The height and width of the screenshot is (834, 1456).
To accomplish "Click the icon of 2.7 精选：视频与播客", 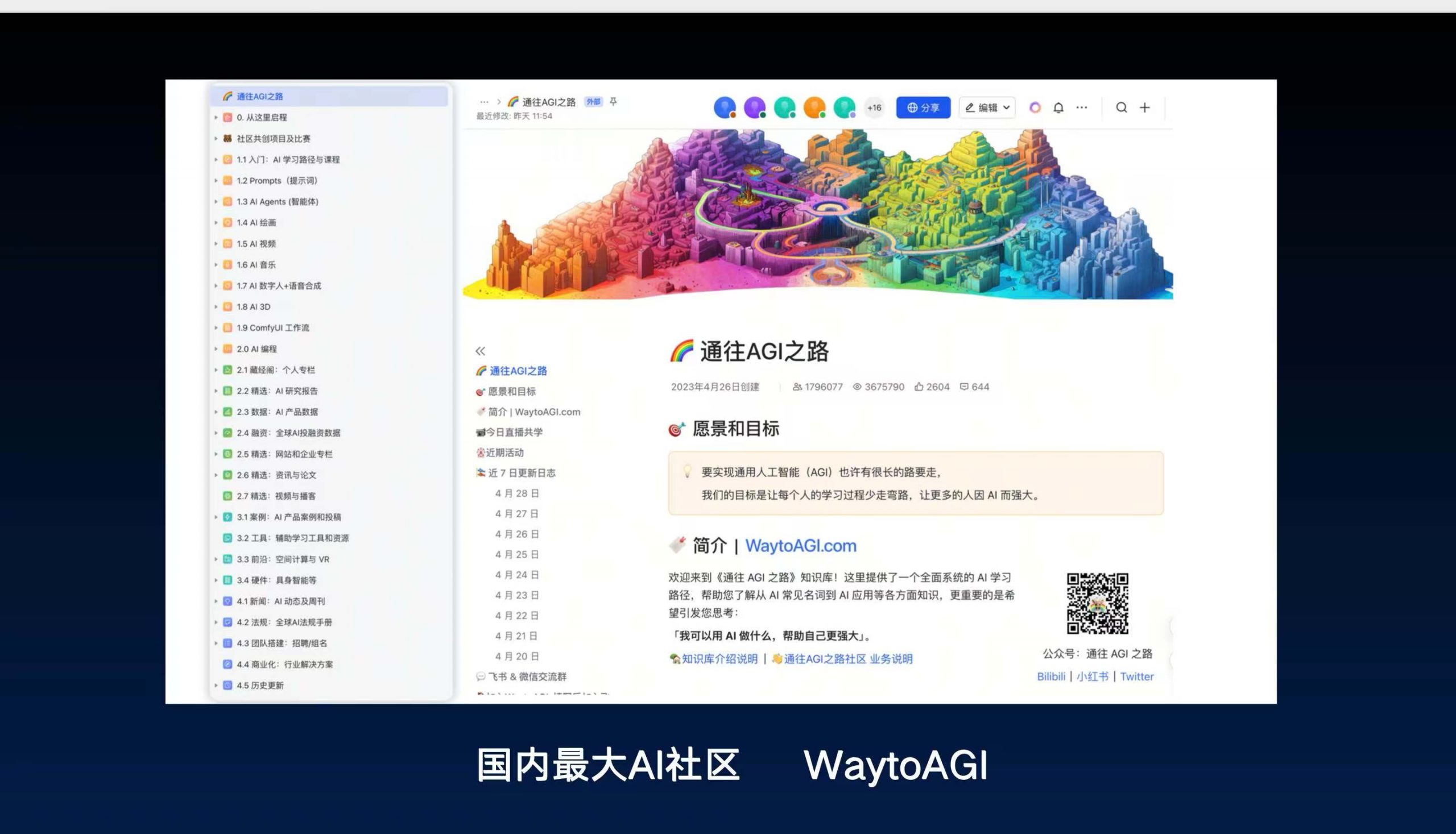I will tap(227, 496).
